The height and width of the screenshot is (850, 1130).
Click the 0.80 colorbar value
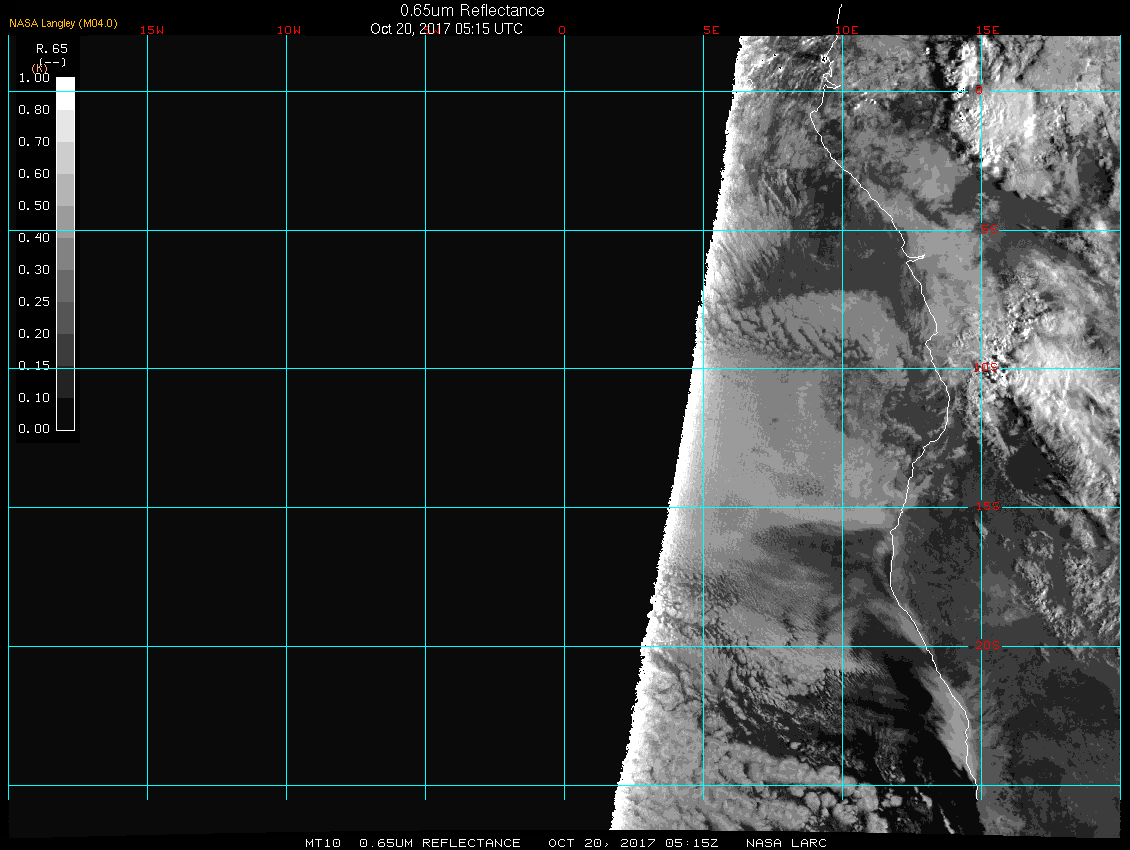(x=34, y=110)
